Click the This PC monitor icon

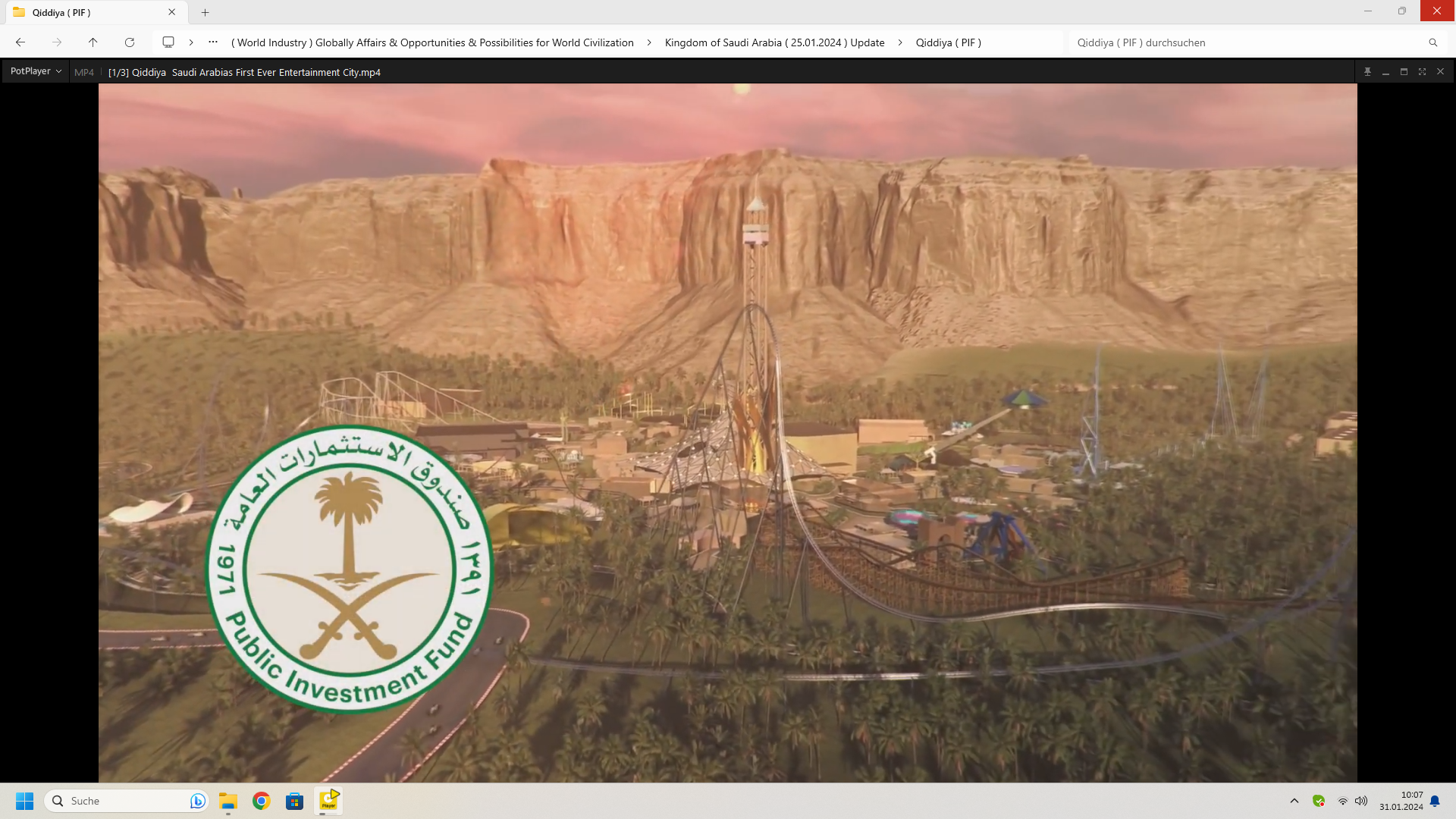click(168, 42)
